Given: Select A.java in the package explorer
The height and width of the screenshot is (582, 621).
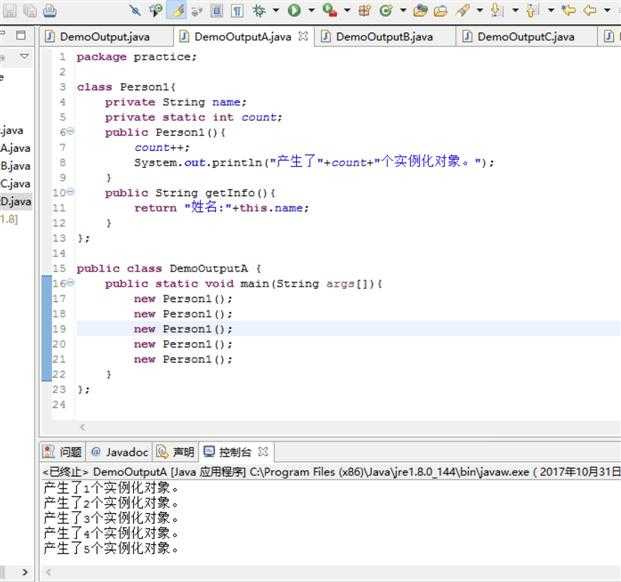Looking at the screenshot, I should pos(15,148).
